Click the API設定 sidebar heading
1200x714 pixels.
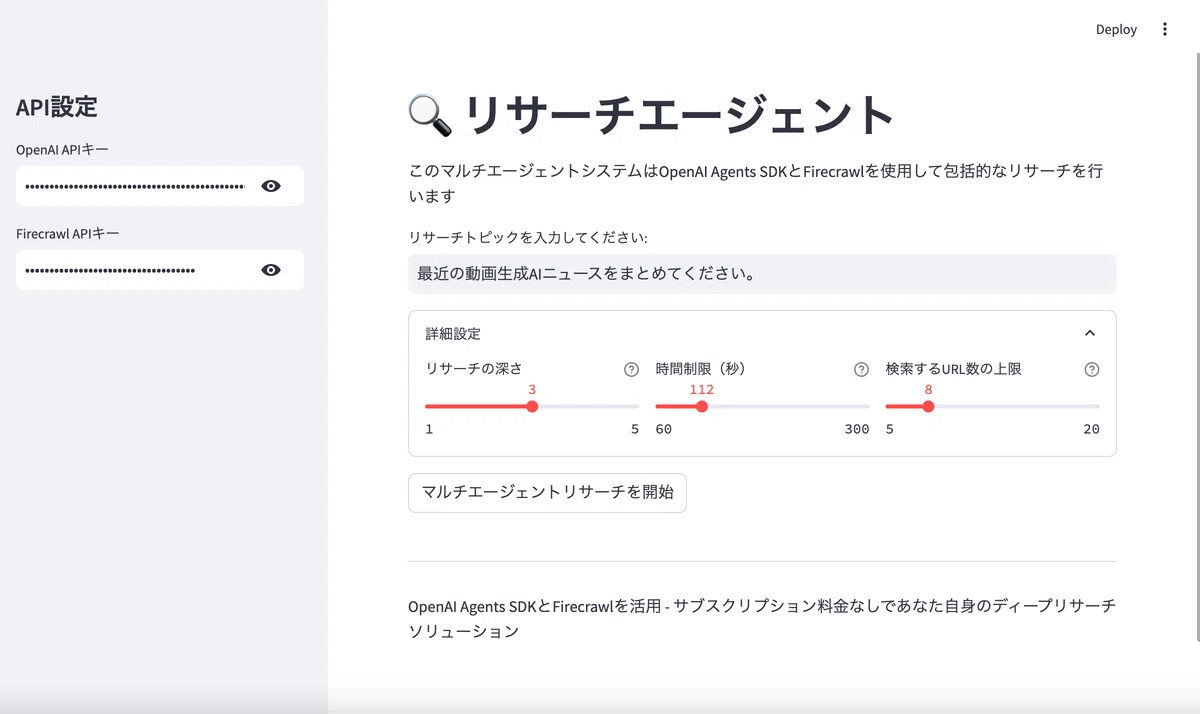point(57,107)
